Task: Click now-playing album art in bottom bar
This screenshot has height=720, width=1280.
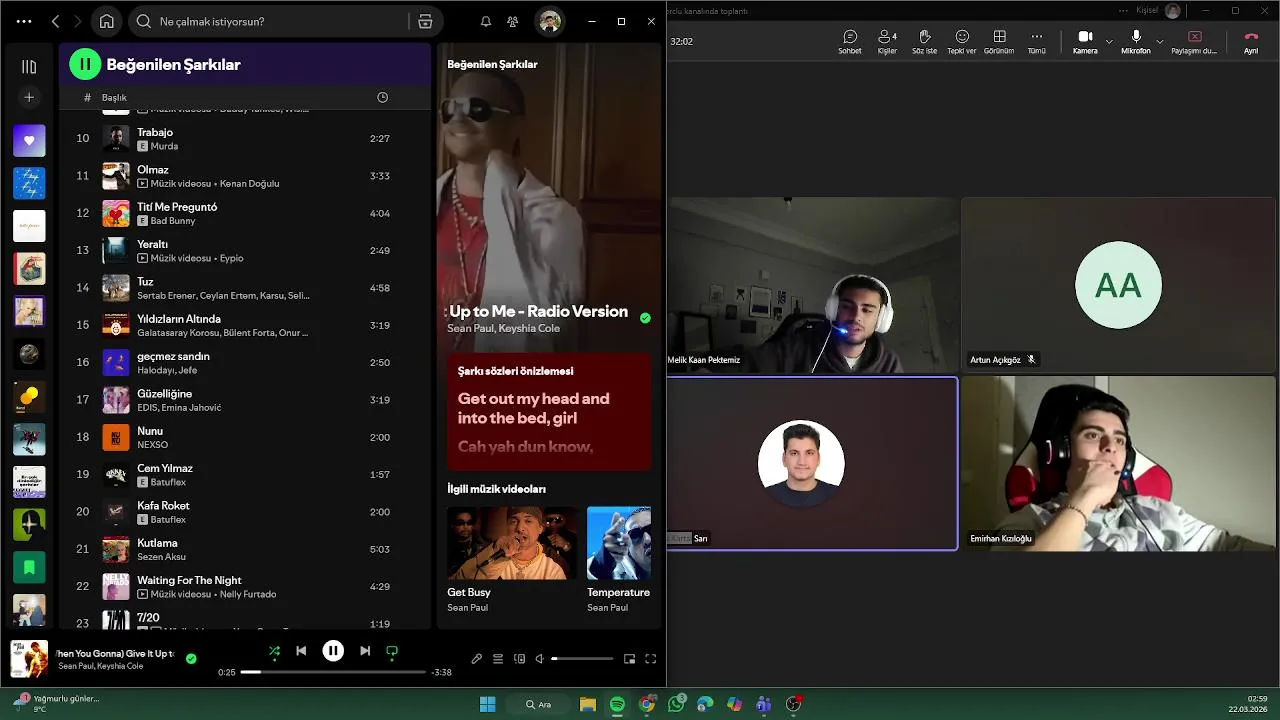Action: coord(29,659)
